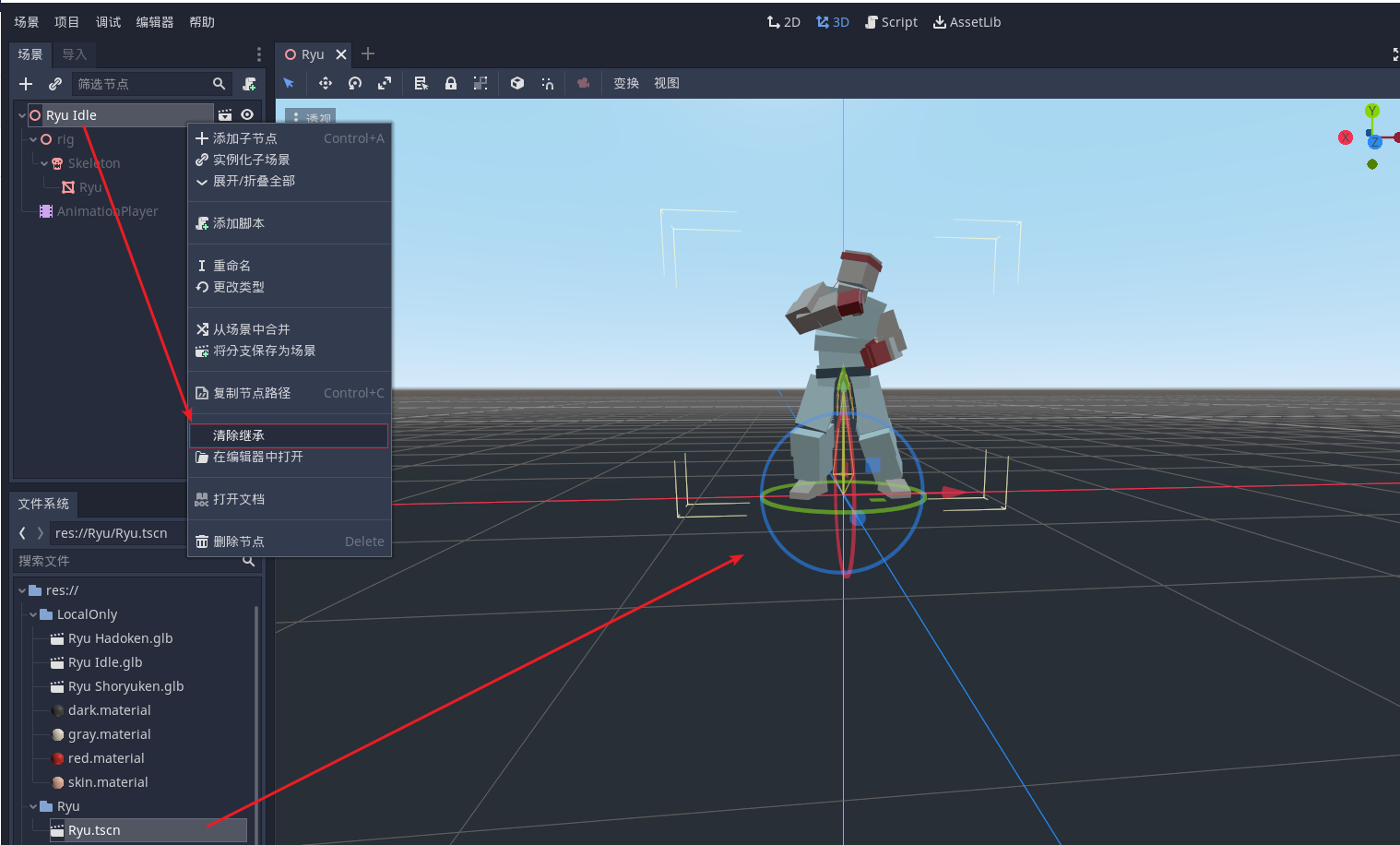Lock the selected node icon
The image size is (1400, 845).
(x=451, y=83)
